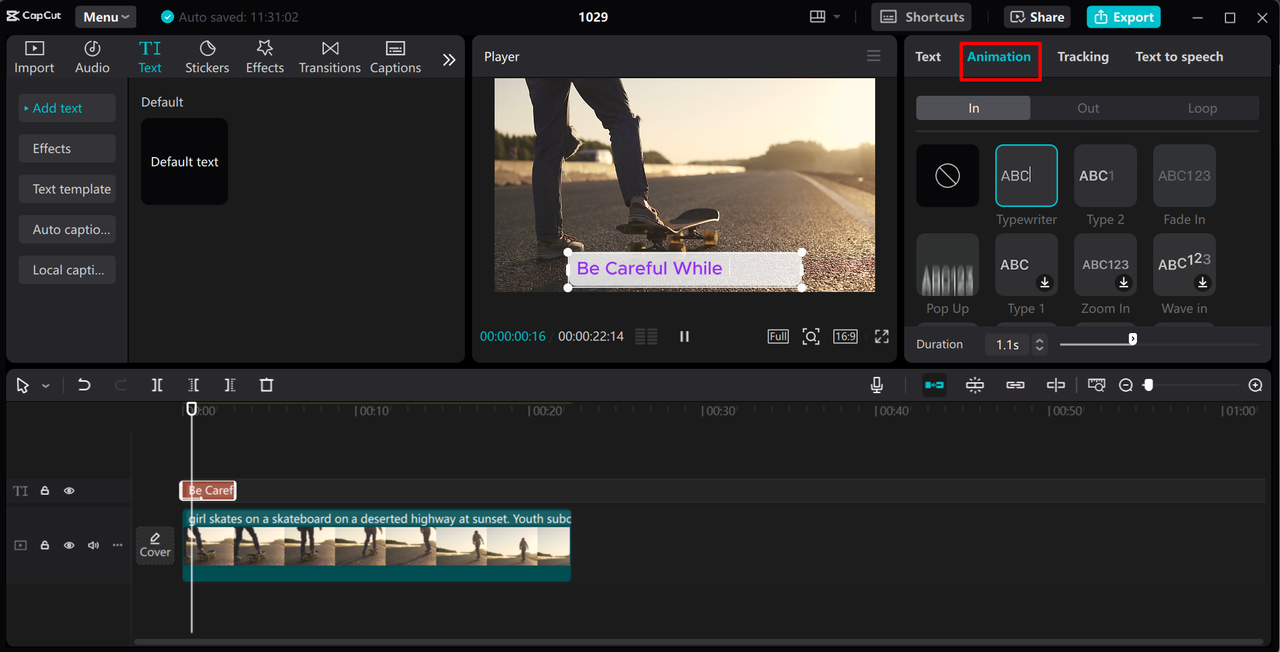This screenshot has height=652, width=1280.
Task: Switch to the Animation tab
Action: tap(999, 57)
